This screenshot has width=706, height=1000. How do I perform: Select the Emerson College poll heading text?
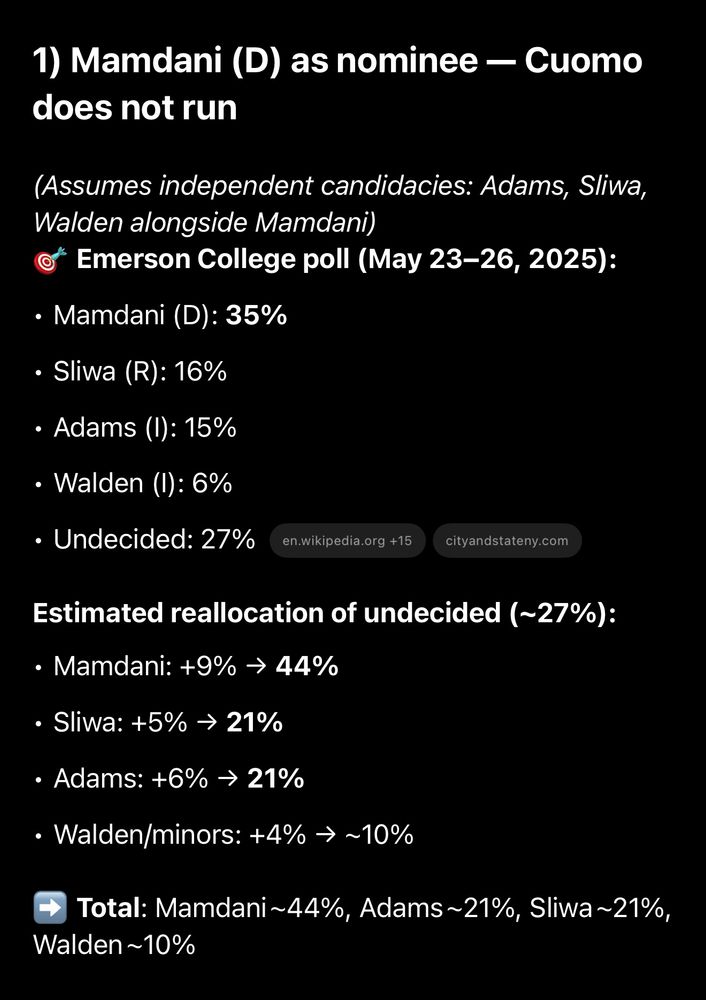coord(346,260)
